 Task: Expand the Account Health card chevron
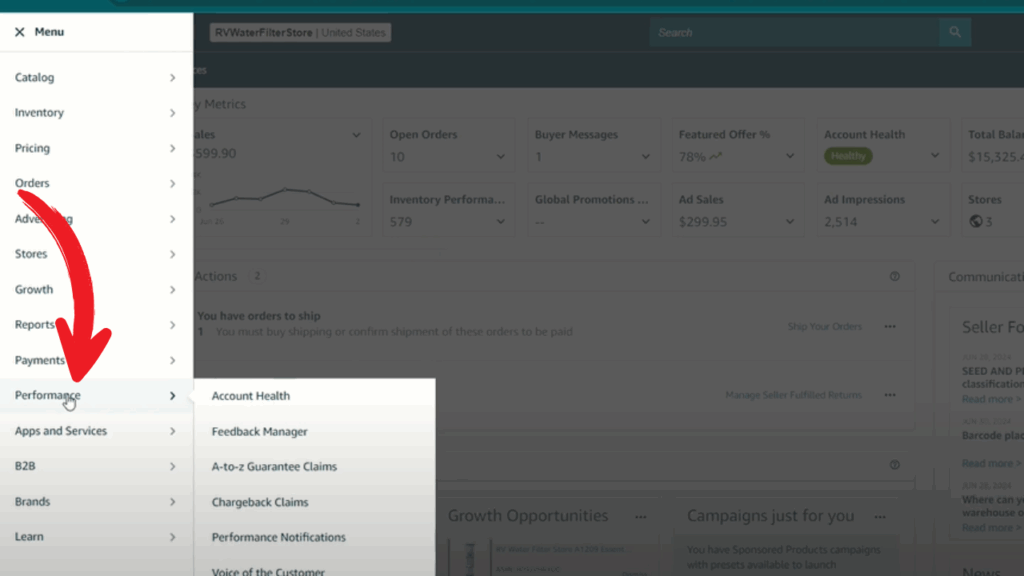[x=935, y=156]
